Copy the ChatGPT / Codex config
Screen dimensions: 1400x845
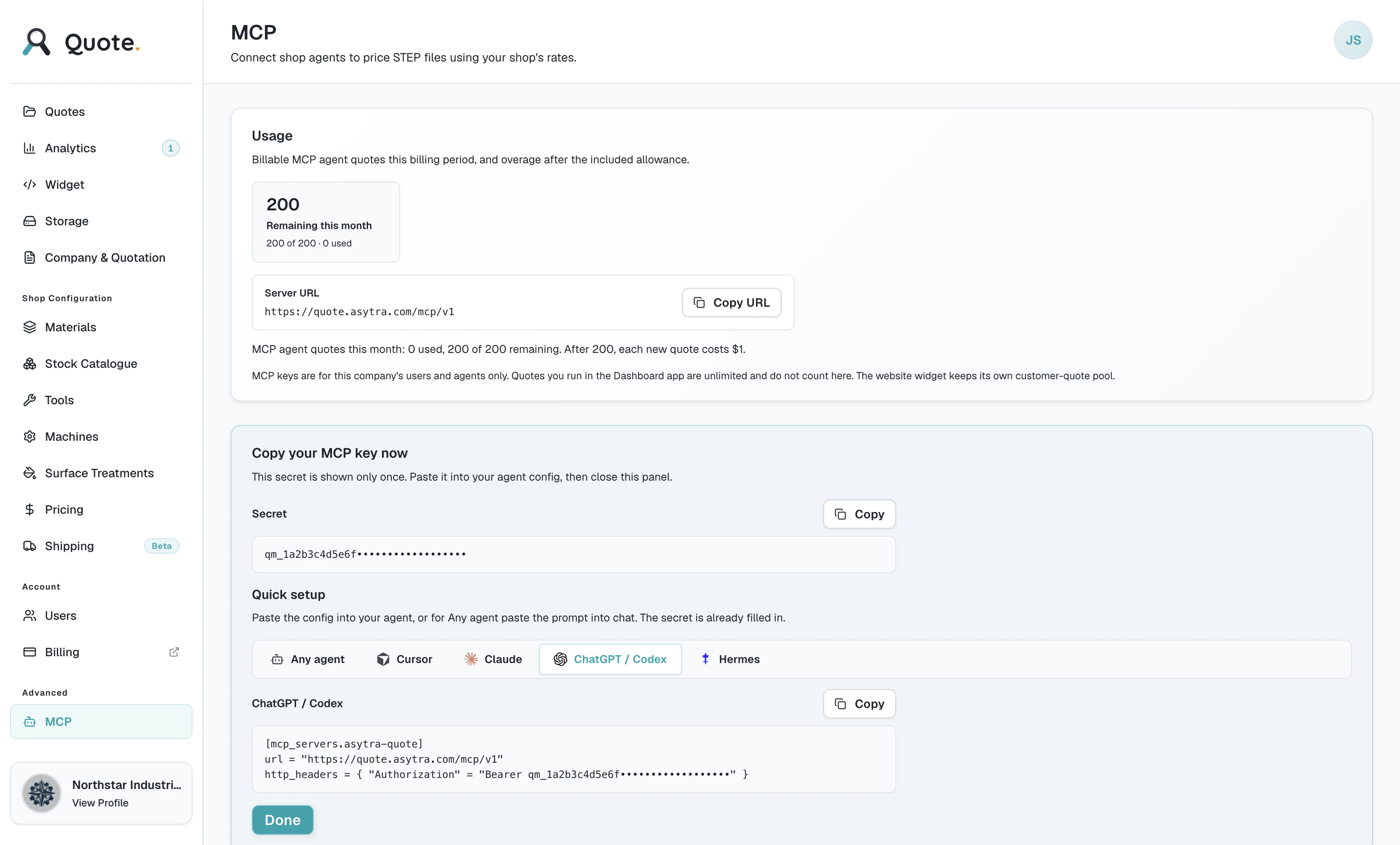[x=859, y=703]
